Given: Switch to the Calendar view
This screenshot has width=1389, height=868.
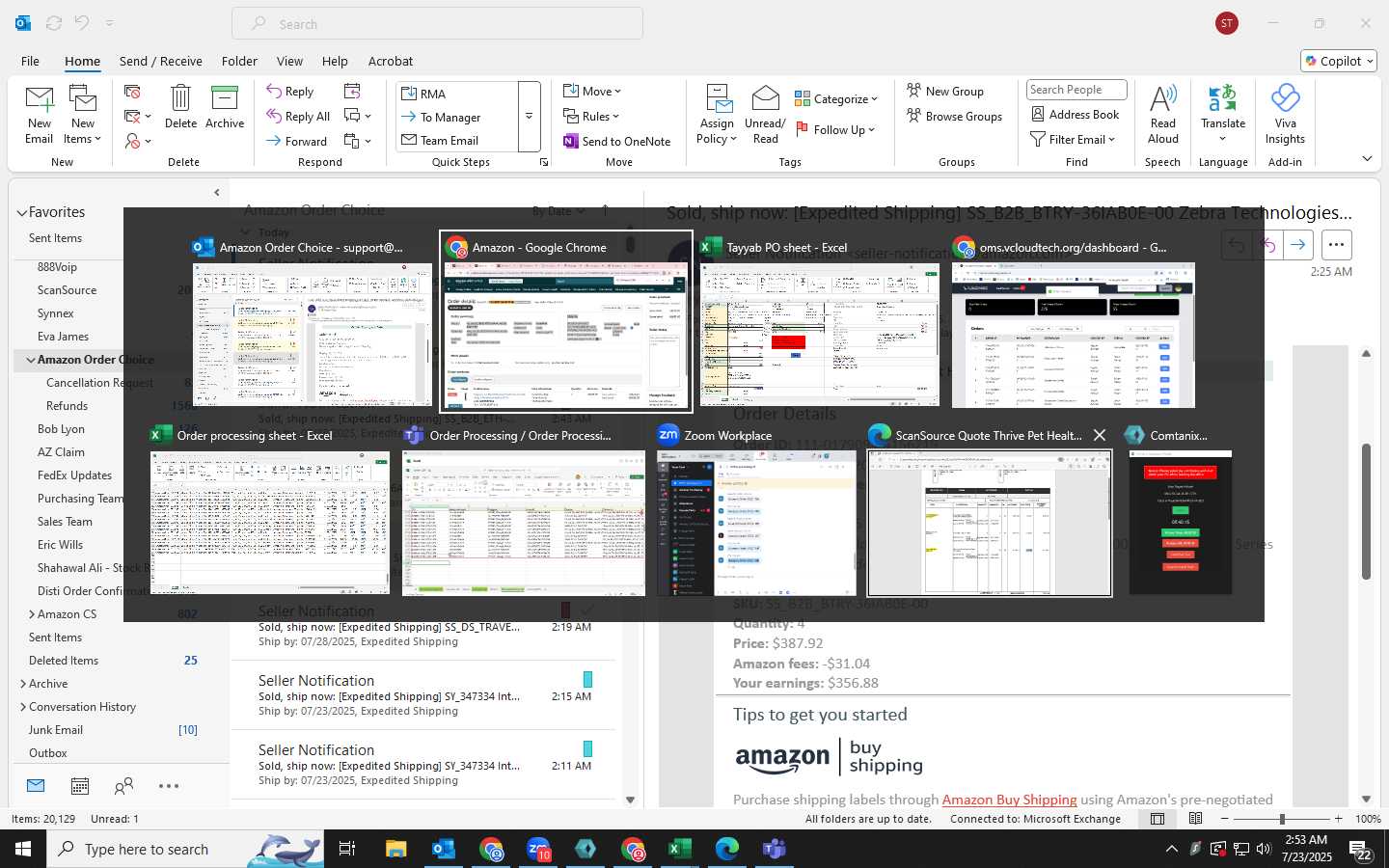Looking at the screenshot, I should click(80, 786).
